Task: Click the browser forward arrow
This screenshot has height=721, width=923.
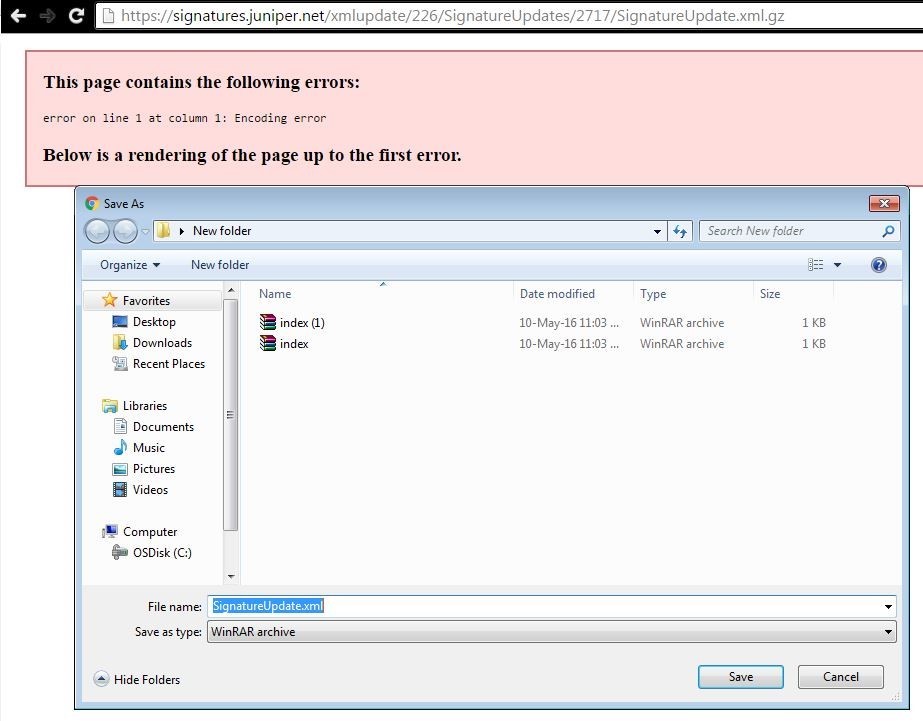Action: tap(47, 16)
